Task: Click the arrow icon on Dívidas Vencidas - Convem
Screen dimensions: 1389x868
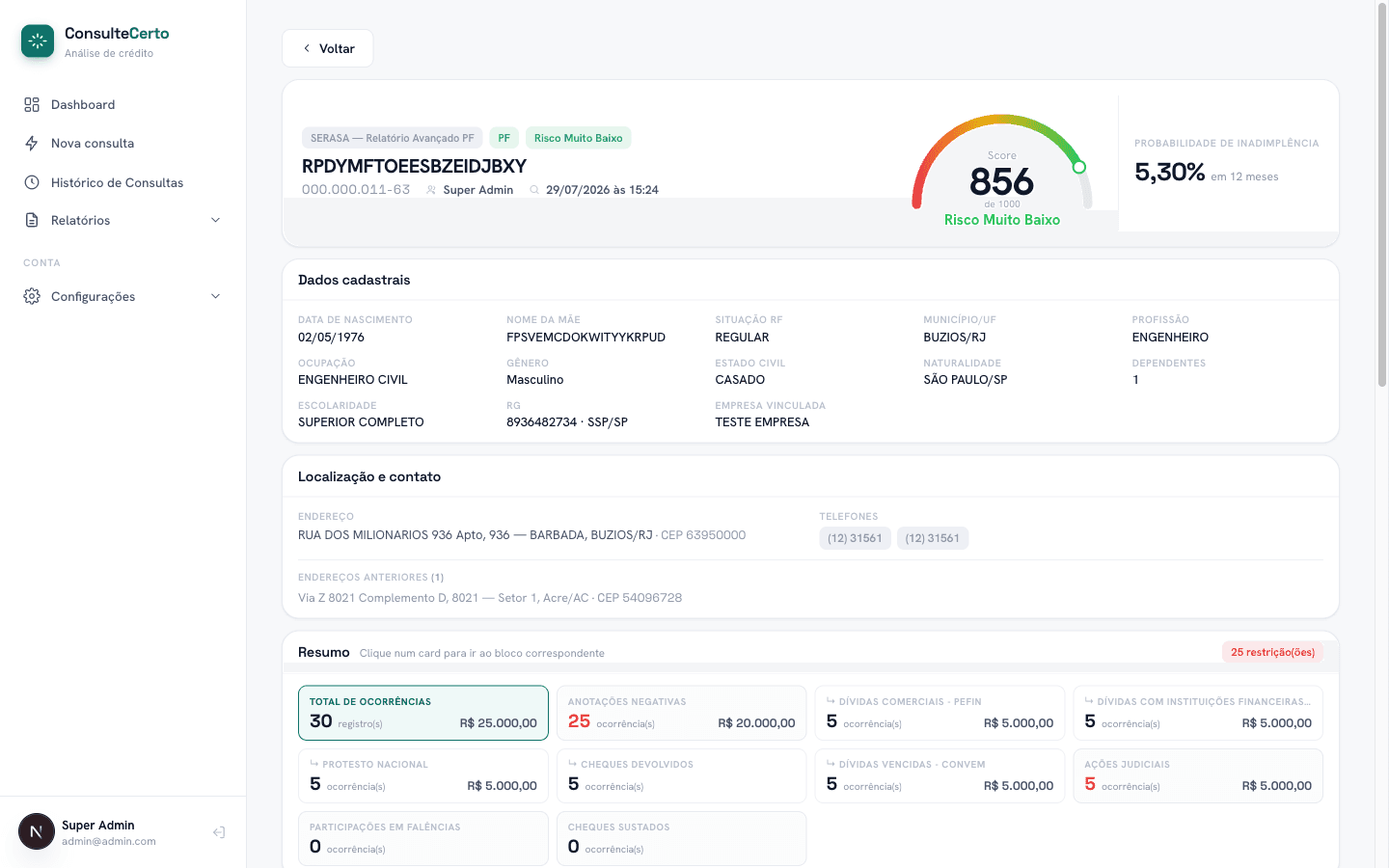Action: (x=831, y=764)
